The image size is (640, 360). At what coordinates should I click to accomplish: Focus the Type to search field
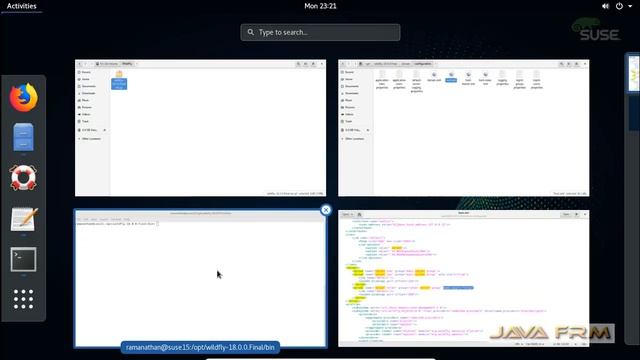pos(320,32)
